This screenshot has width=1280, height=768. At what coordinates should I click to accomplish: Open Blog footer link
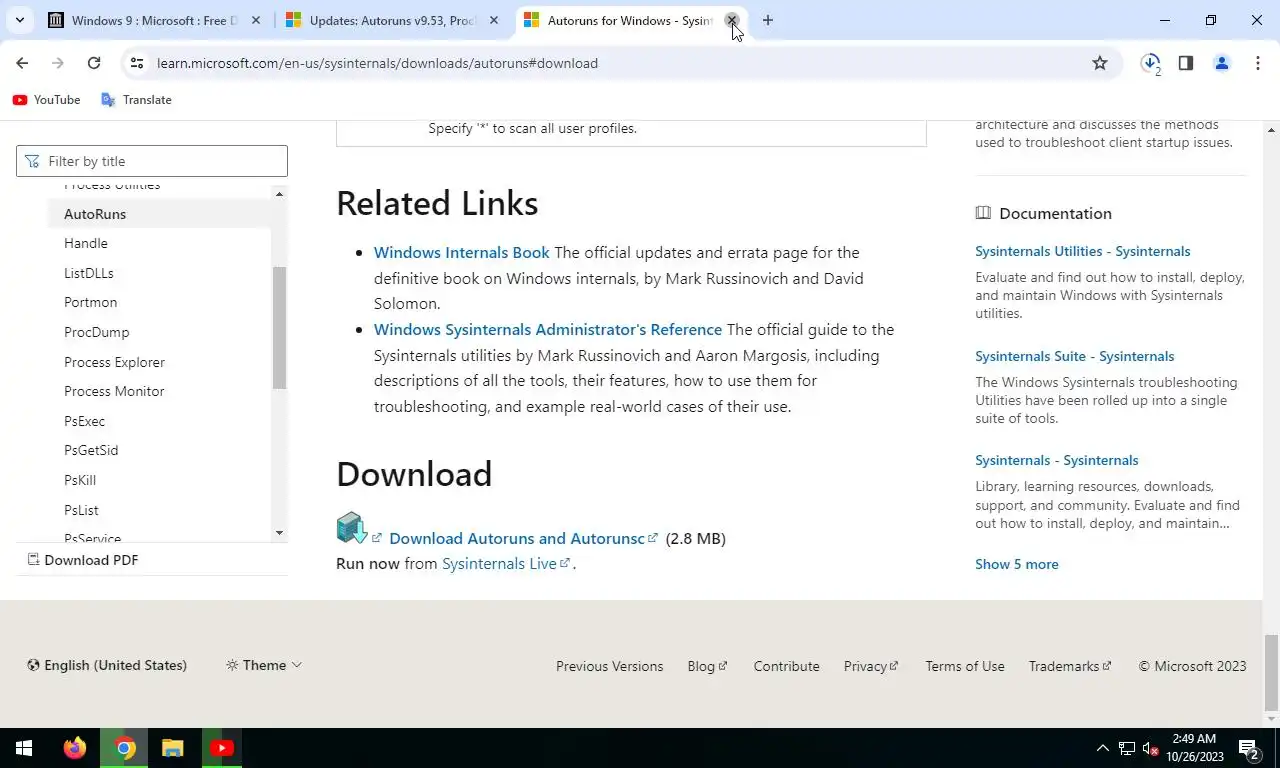707,666
